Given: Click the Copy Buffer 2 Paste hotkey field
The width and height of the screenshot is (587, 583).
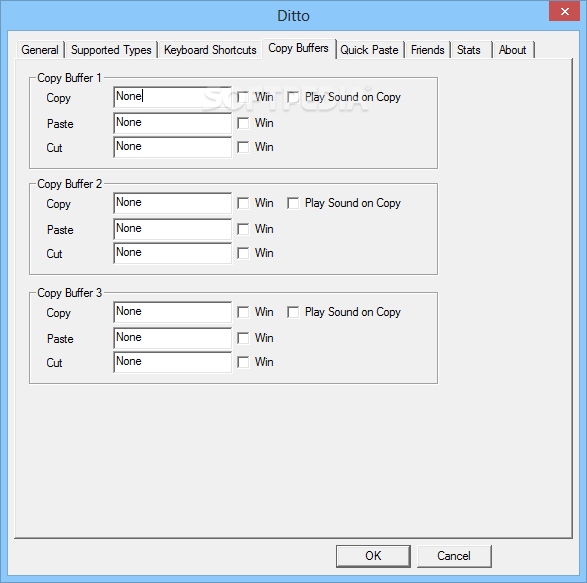Looking at the screenshot, I should tap(173, 229).
